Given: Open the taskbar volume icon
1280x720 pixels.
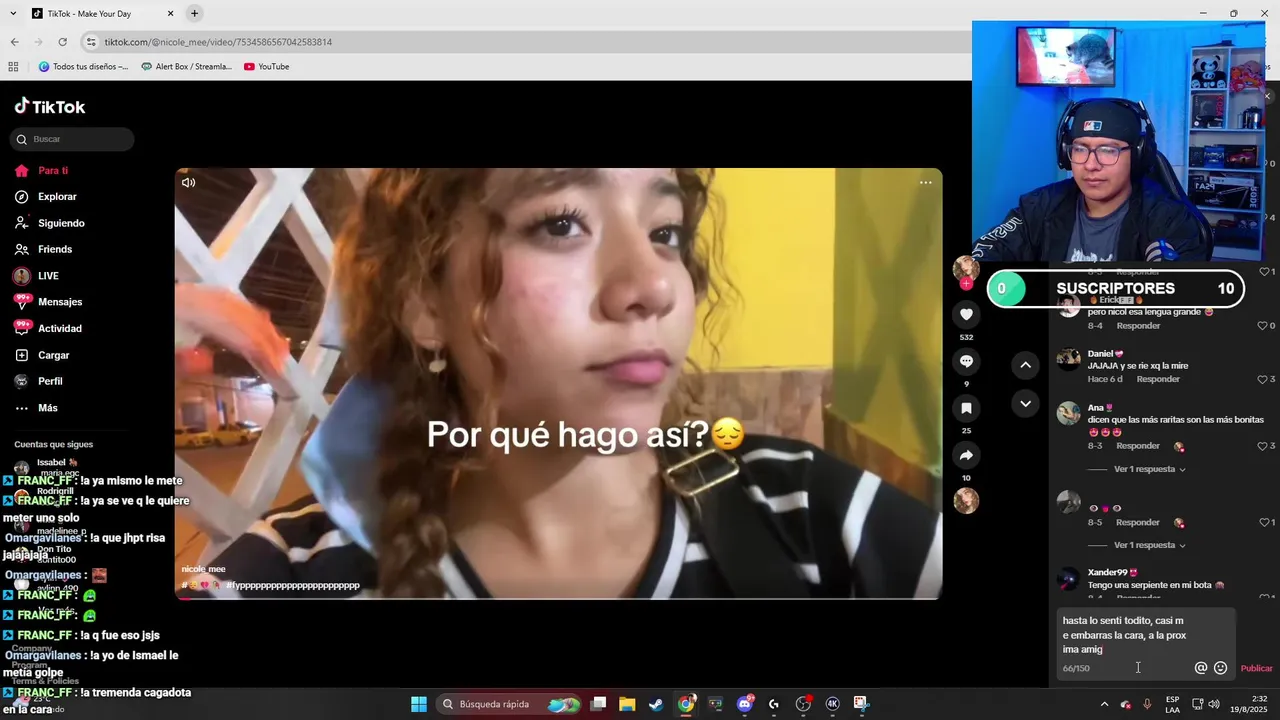Looking at the screenshot, I should coord(1214,704).
